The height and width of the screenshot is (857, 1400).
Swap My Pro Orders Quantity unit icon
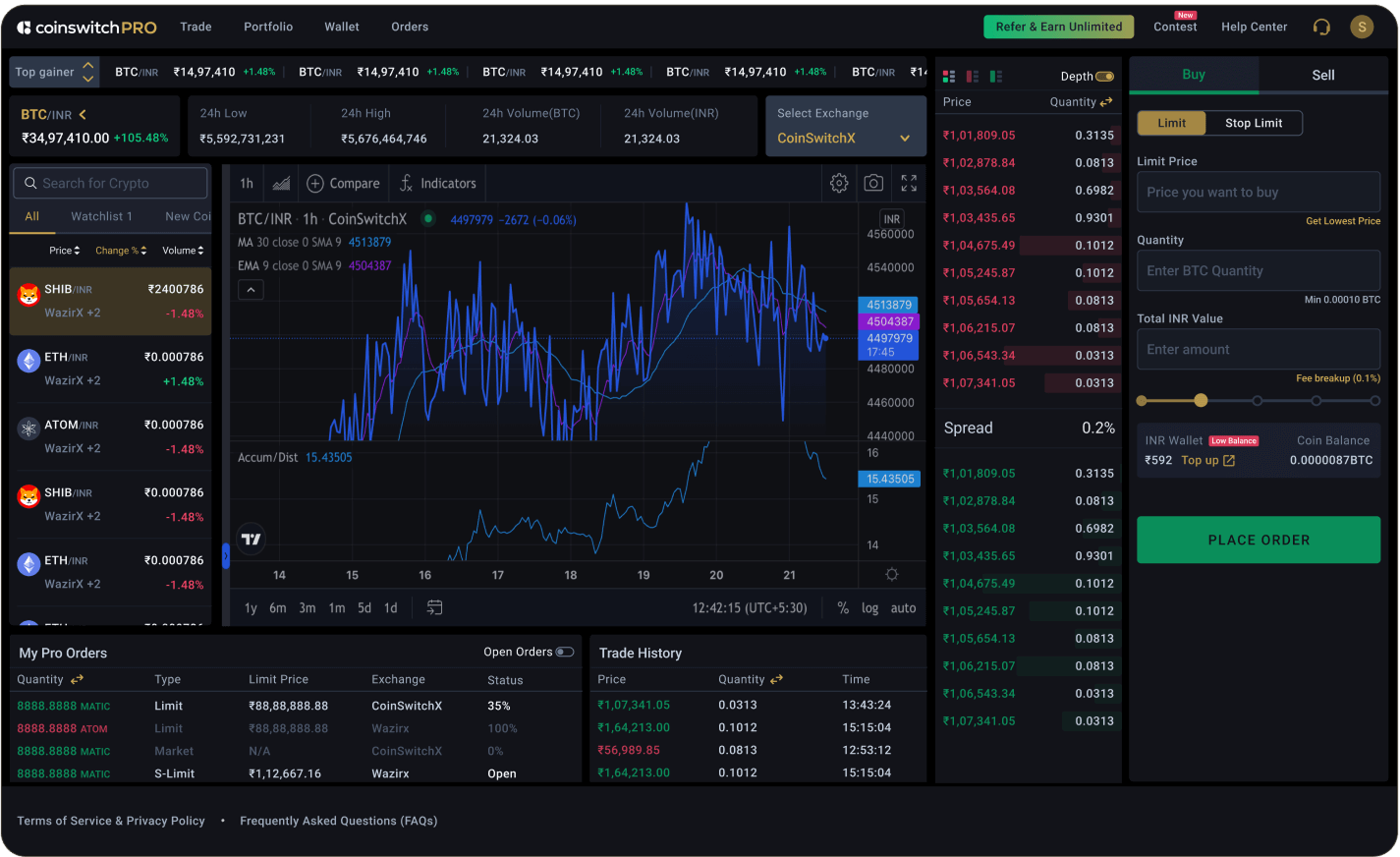[77, 679]
